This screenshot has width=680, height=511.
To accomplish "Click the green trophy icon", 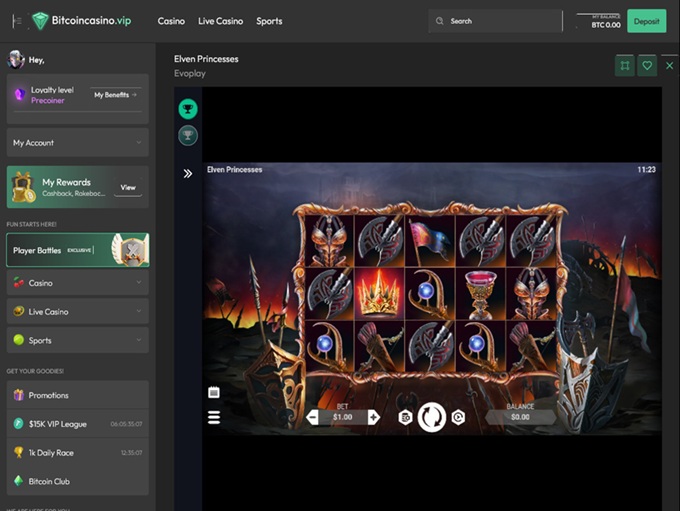I will pos(187,109).
